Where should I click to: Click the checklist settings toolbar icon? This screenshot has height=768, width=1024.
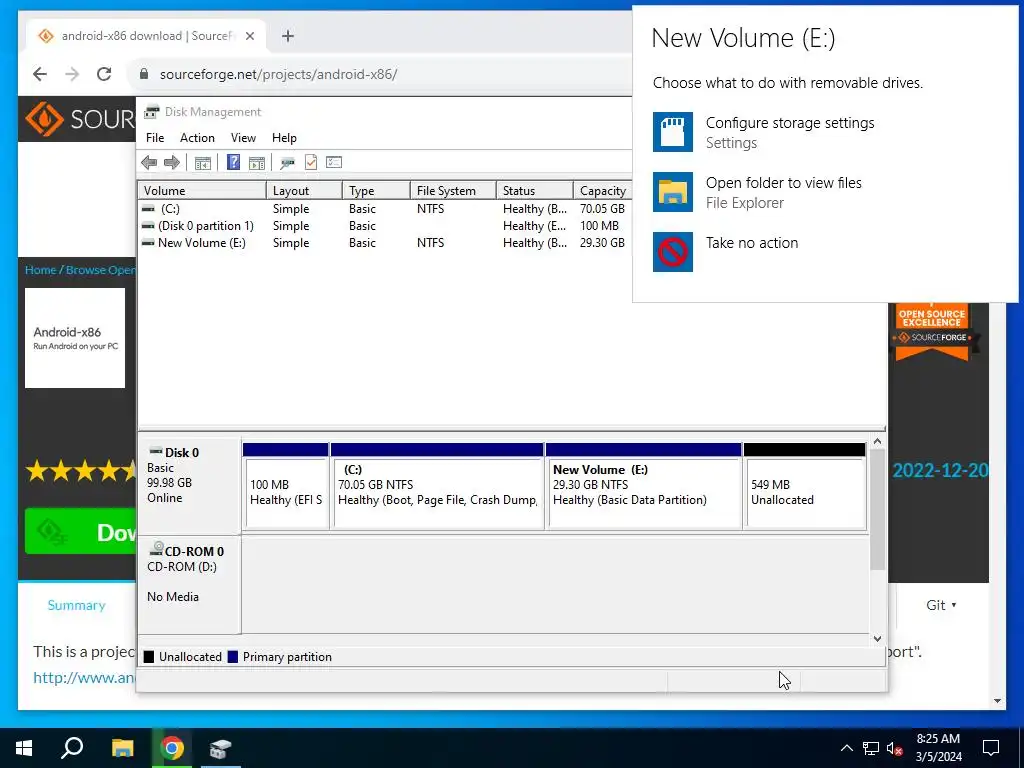[x=334, y=162]
